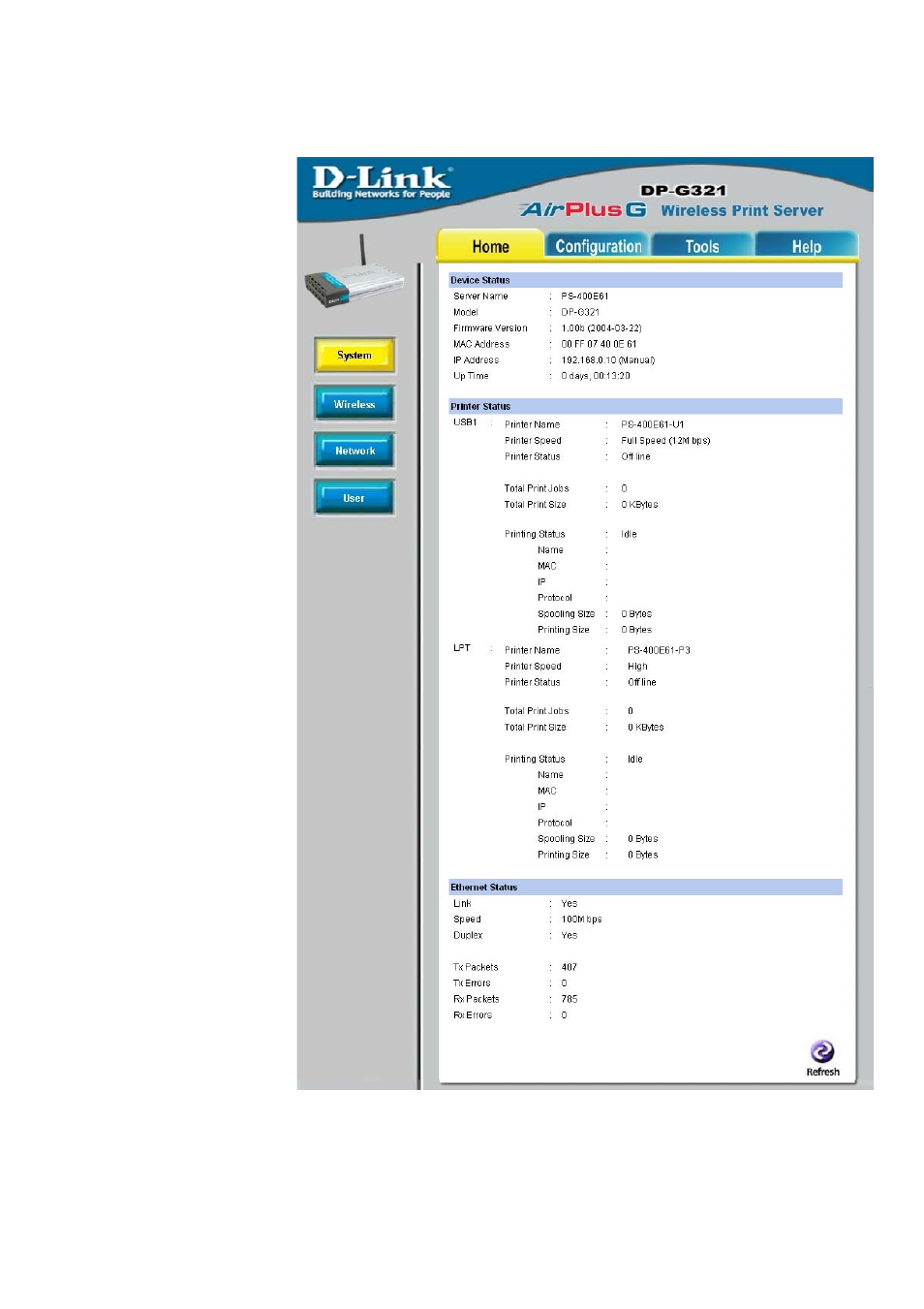Open the User sidebar section
Image resolution: width=924 pixels, height=1309 pixels.
pyautogui.click(x=354, y=498)
